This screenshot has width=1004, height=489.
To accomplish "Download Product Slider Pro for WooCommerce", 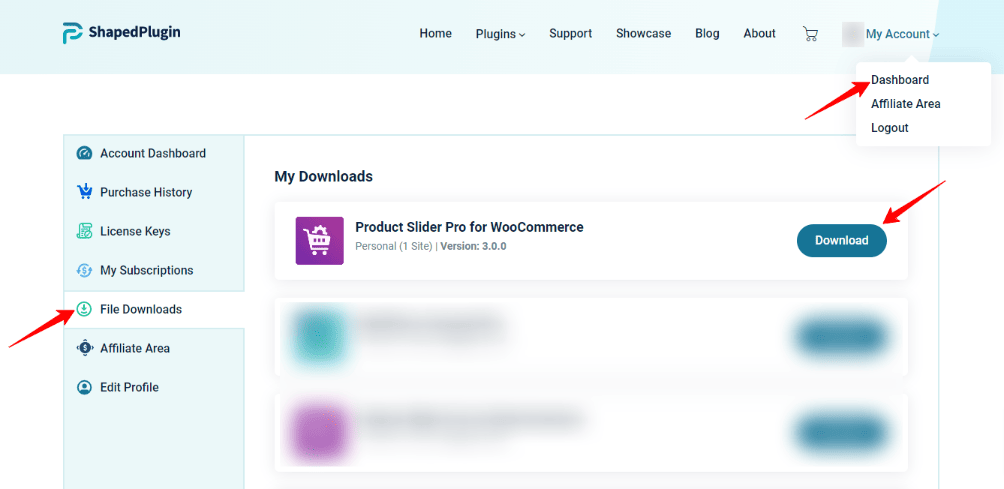I will click(x=841, y=240).
